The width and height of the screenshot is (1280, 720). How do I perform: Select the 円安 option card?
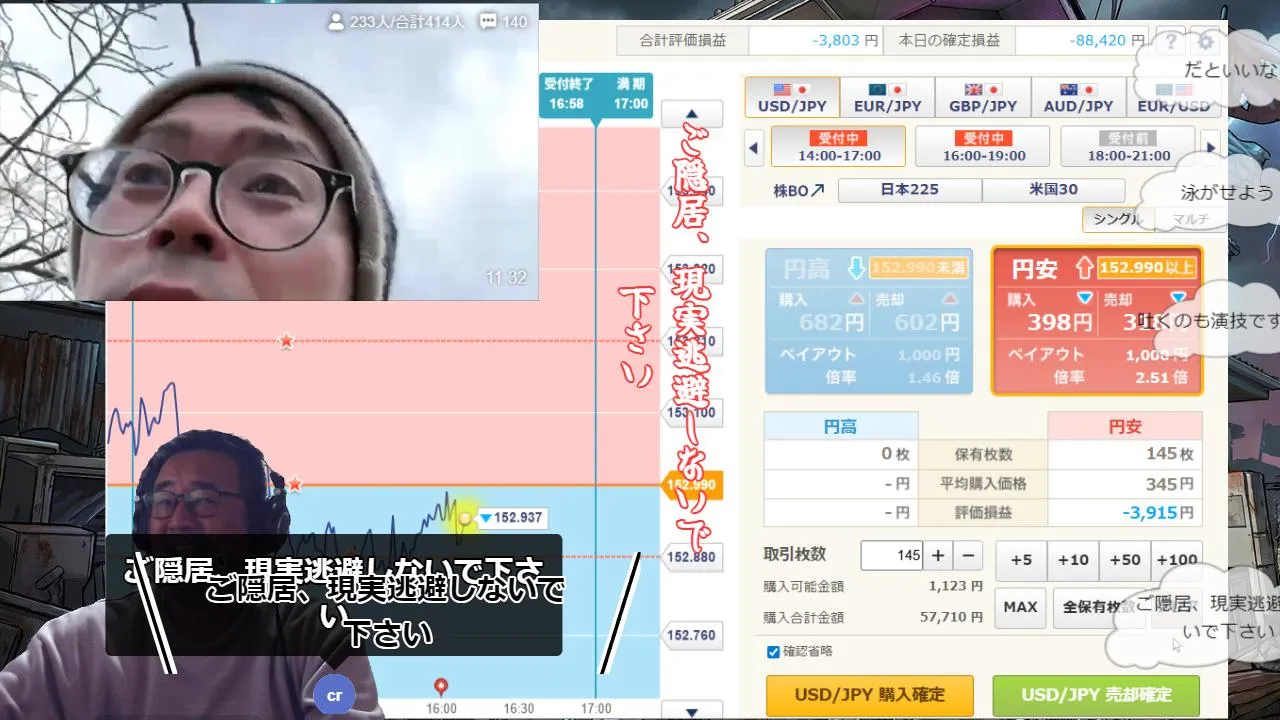tap(1096, 320)
